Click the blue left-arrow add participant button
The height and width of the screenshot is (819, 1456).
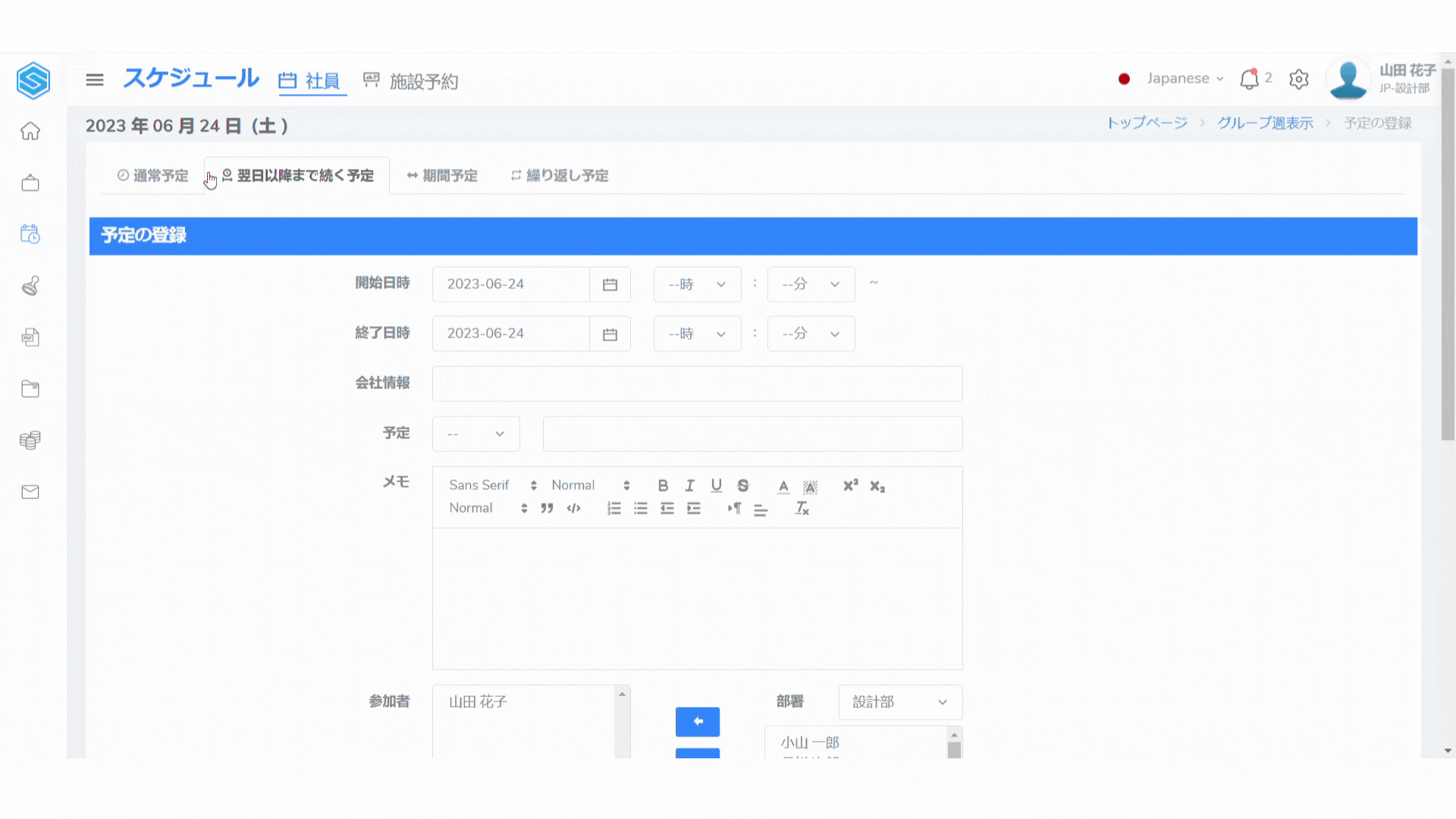click(697, 721)
